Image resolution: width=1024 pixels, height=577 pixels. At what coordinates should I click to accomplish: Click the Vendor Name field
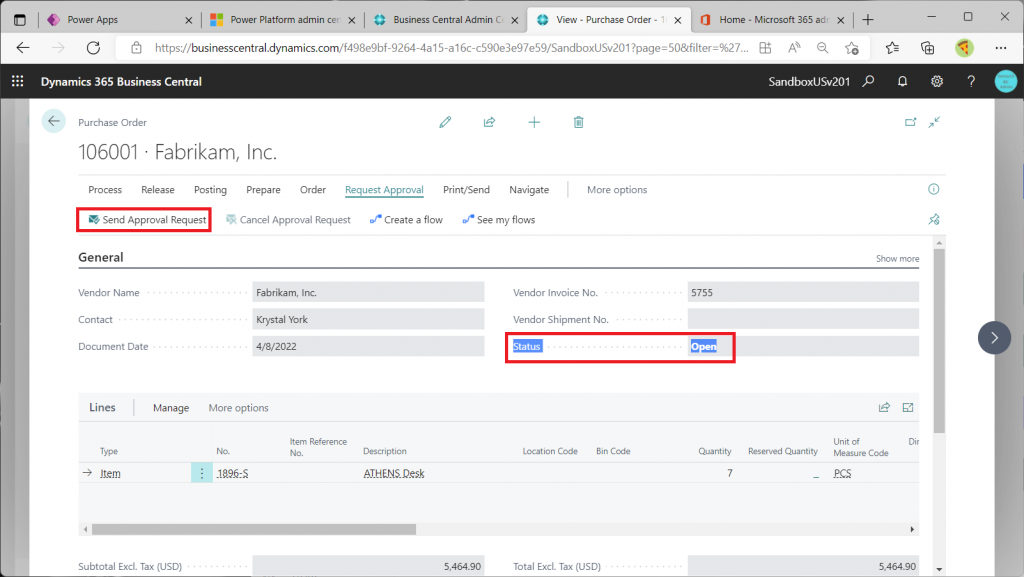tap(368, 292)
